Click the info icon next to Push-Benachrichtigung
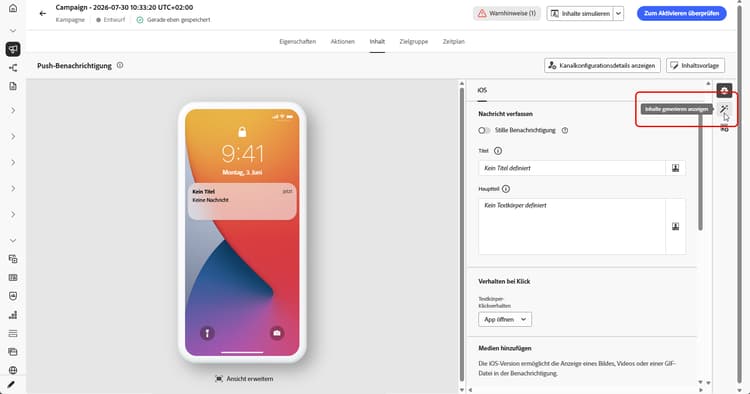The width and height of the screenshot is (750, 394). (x=120, y=65)
